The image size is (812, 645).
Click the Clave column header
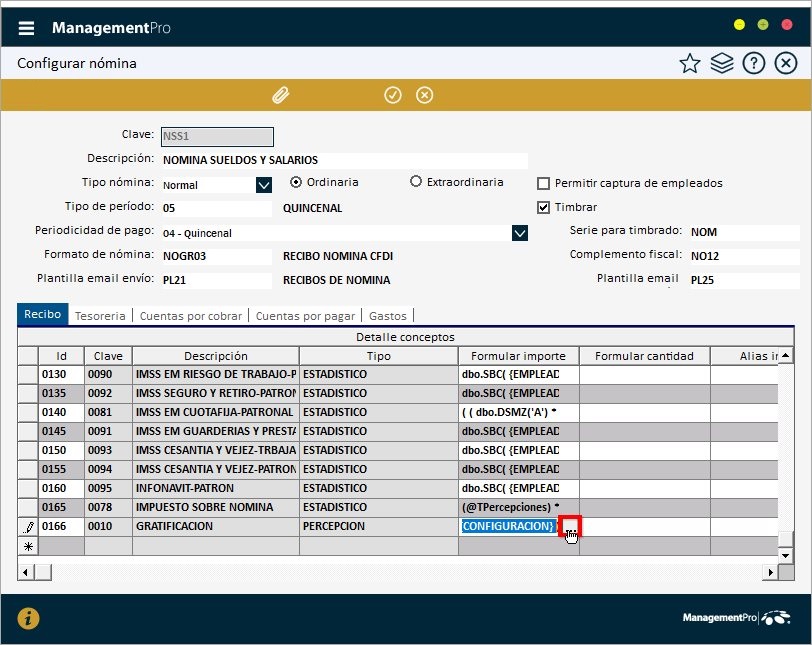coord(108,356)
